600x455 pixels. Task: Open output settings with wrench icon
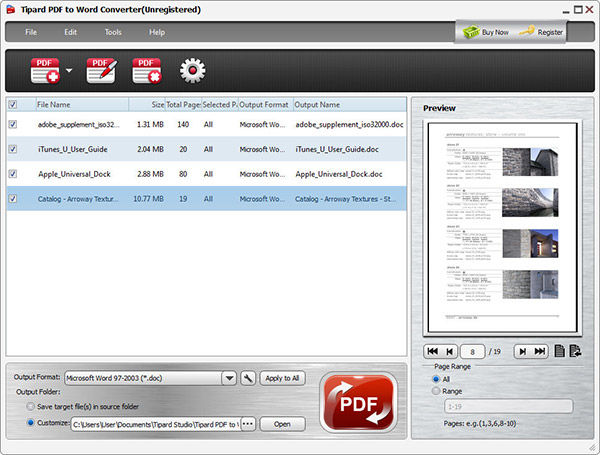(248, 378)
